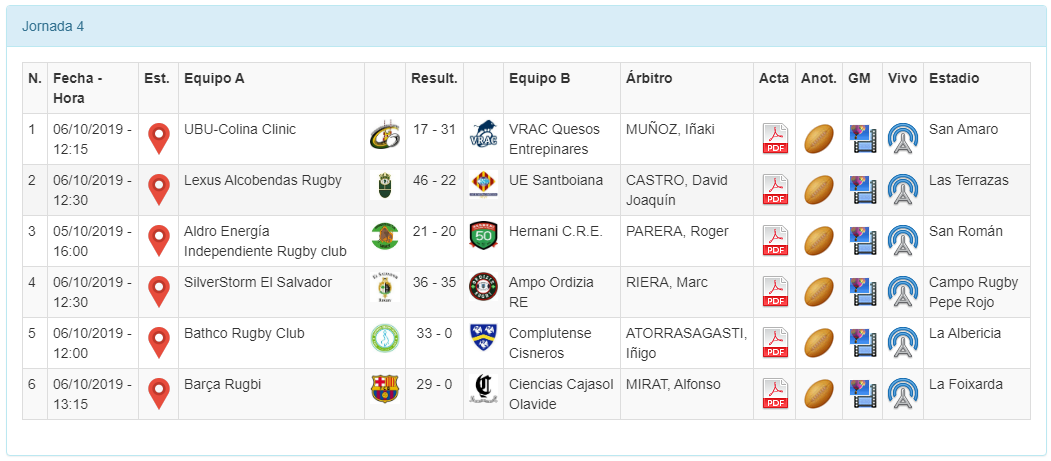1051x461 pixels.
Task: Click map pin for Barça Rugbi match
Action: (158, 393)
